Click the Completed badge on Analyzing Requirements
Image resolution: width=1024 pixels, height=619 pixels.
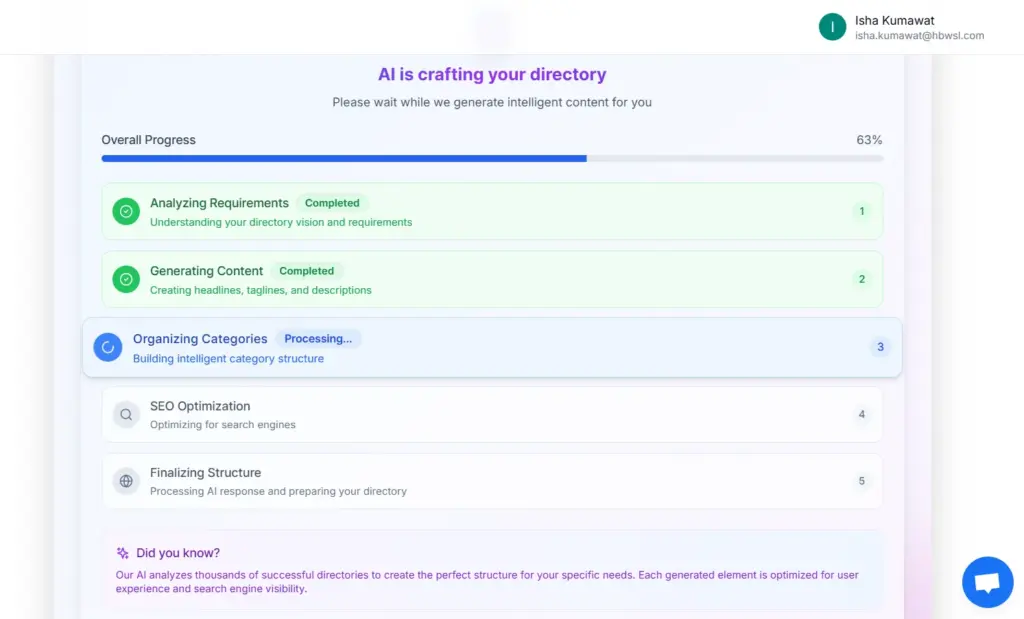click(x=332, y=202)
